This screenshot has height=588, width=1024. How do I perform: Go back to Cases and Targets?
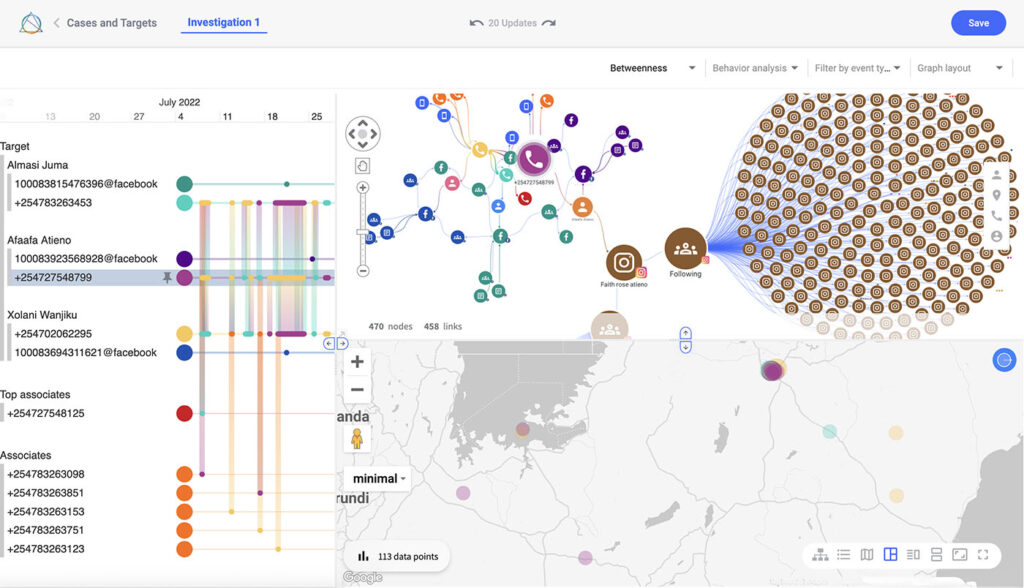click(103, 23)
